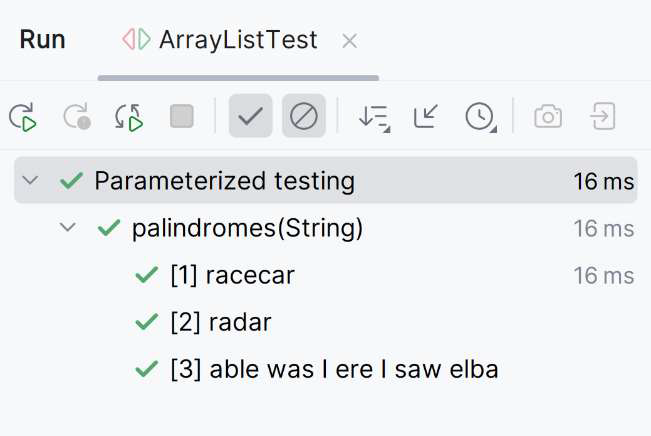This screenshot has height=436, width=651.
Task: Click the Export Test Results icon
Action: coord(602,116)
